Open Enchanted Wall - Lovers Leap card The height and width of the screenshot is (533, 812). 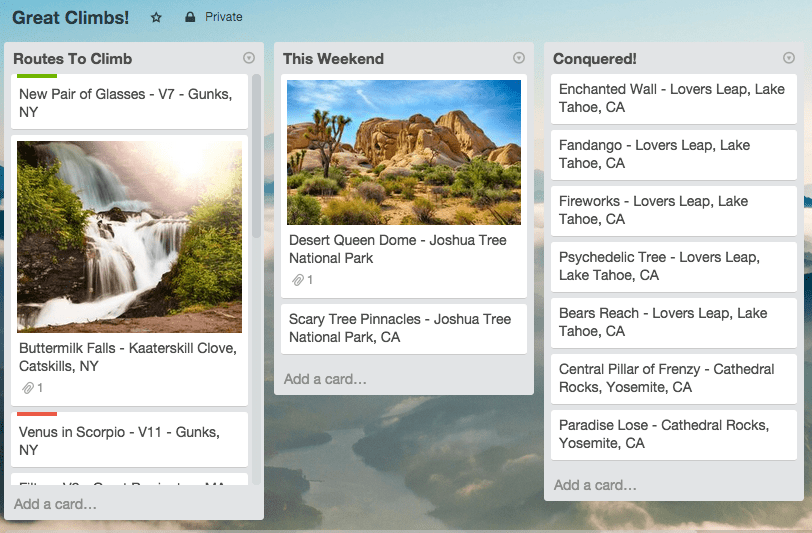coord(673,98)
